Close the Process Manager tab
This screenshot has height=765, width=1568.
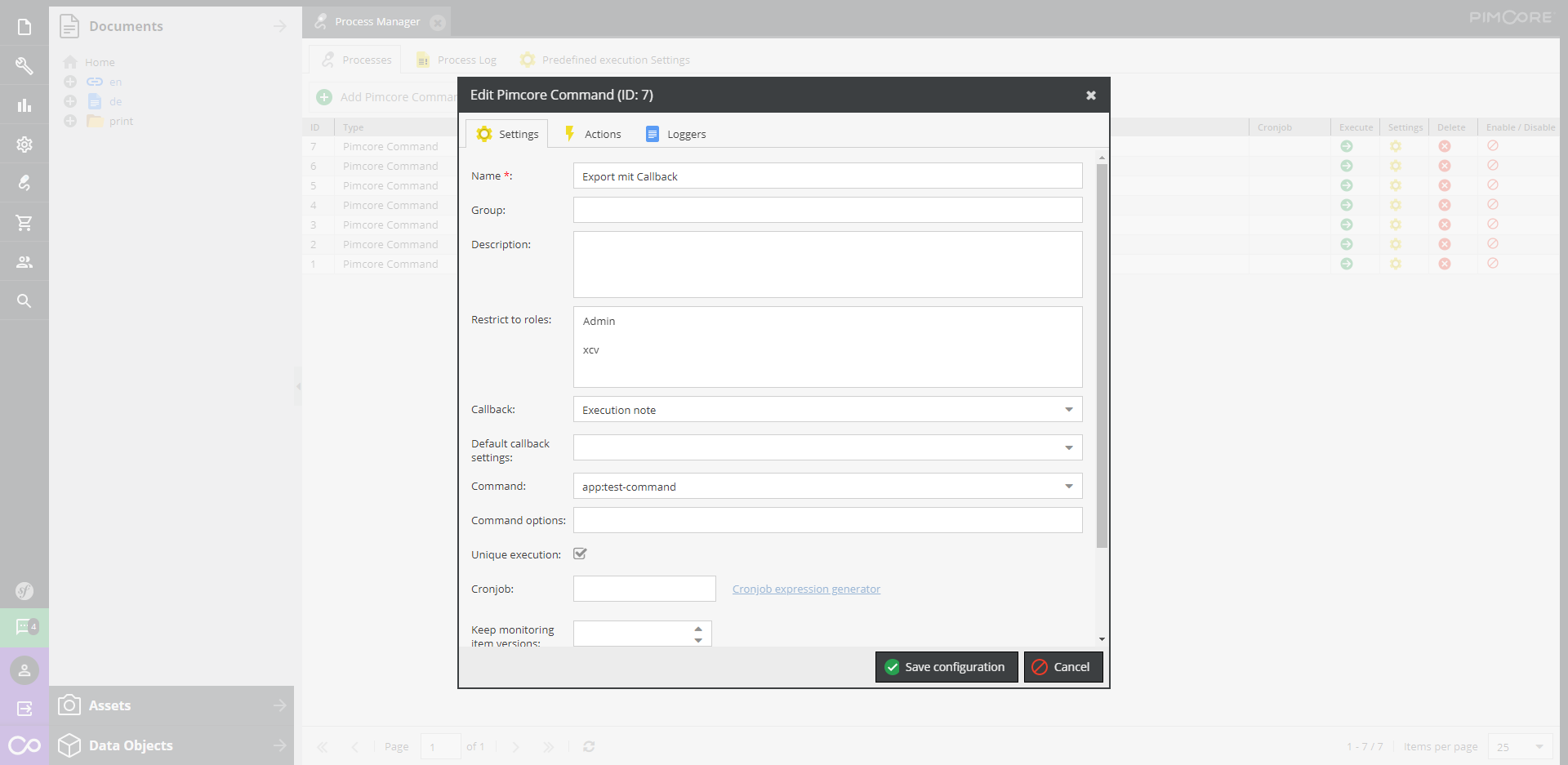(x=438, y=23)
